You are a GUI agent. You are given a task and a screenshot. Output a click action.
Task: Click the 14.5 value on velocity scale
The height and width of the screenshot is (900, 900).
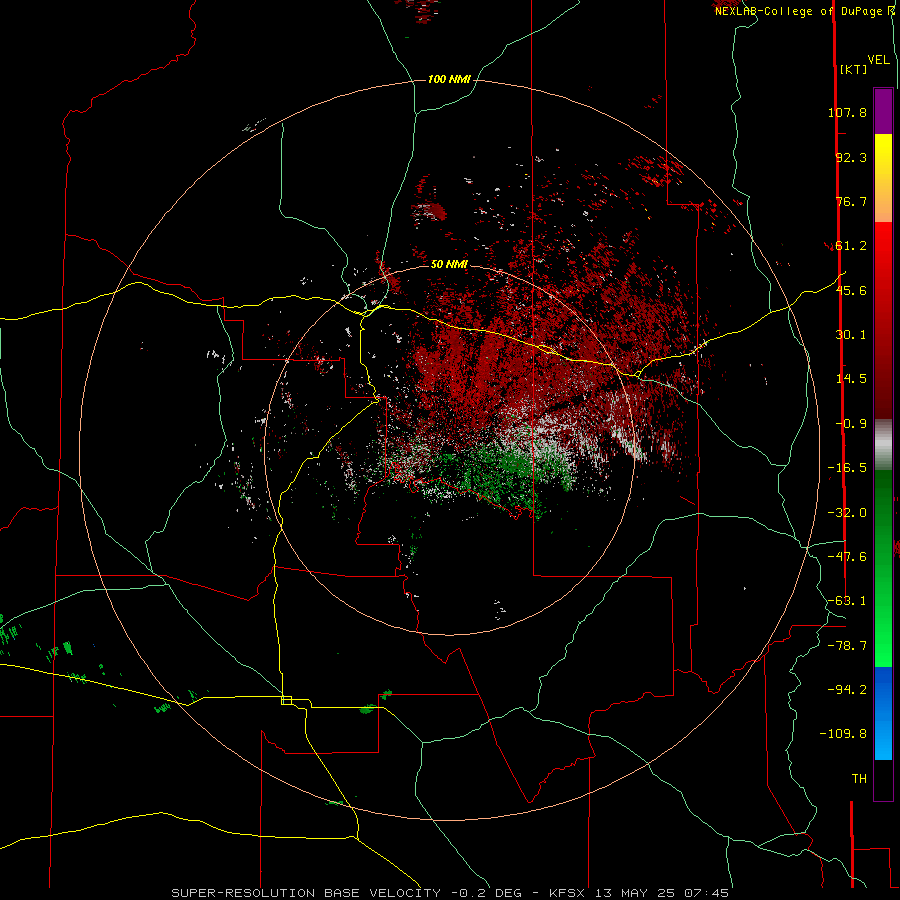coord(851,379)
